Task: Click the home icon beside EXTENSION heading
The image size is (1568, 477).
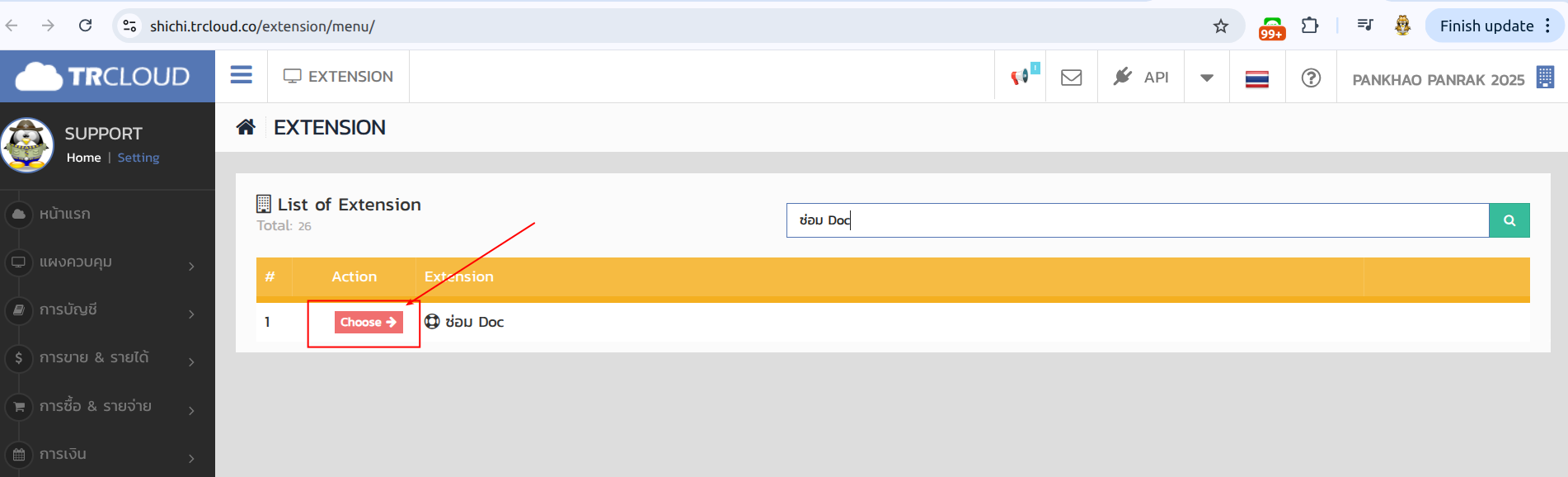Action: 246,127
